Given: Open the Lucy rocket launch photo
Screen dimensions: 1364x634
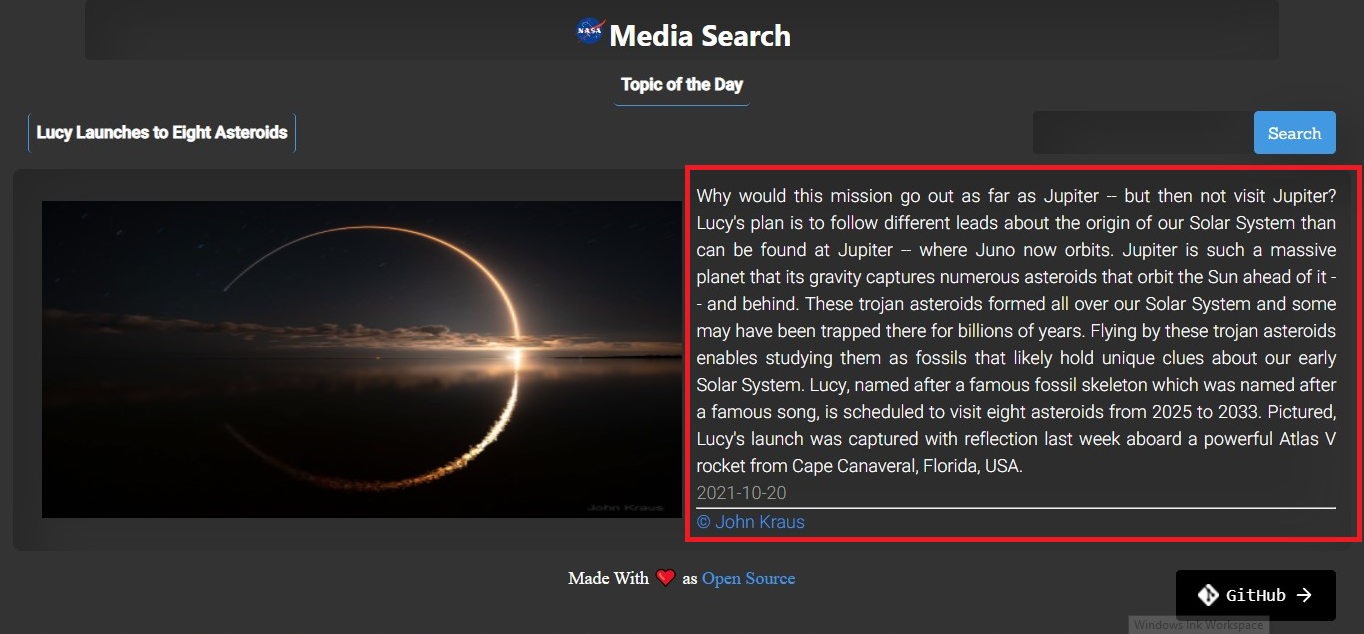Looking at the screenshot, I should point(362,360).
